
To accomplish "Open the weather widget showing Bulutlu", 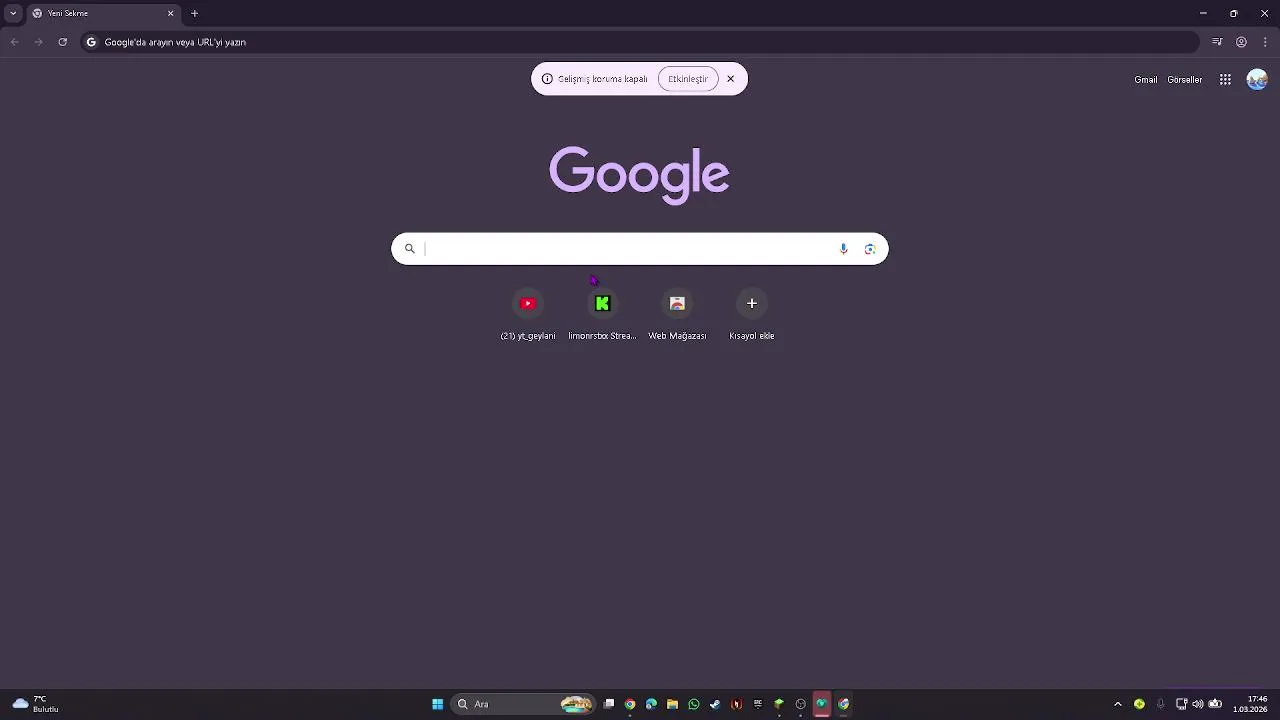I will click(x=35, y=704).
